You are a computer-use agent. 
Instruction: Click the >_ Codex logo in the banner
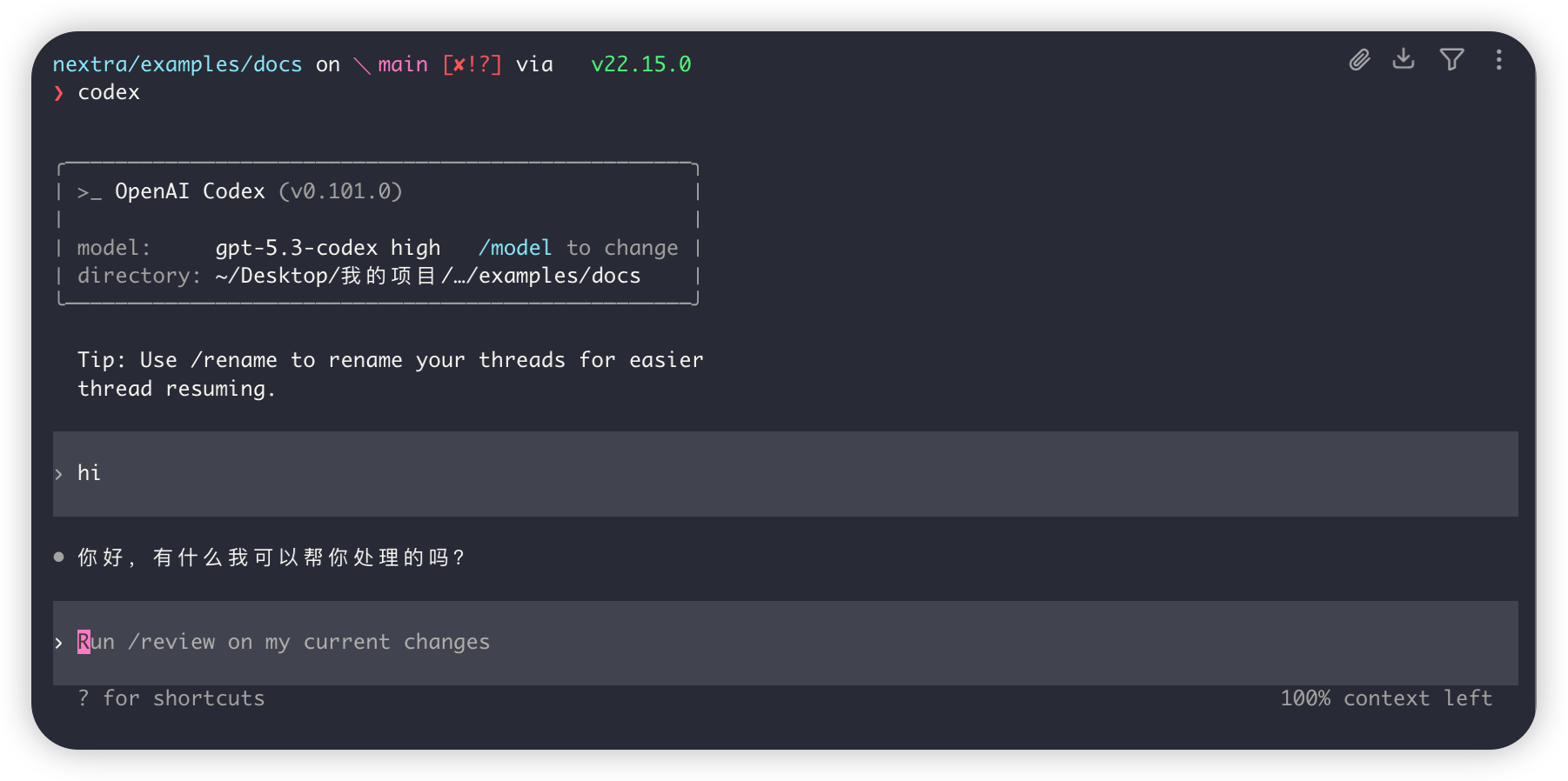tap(89, 192)
